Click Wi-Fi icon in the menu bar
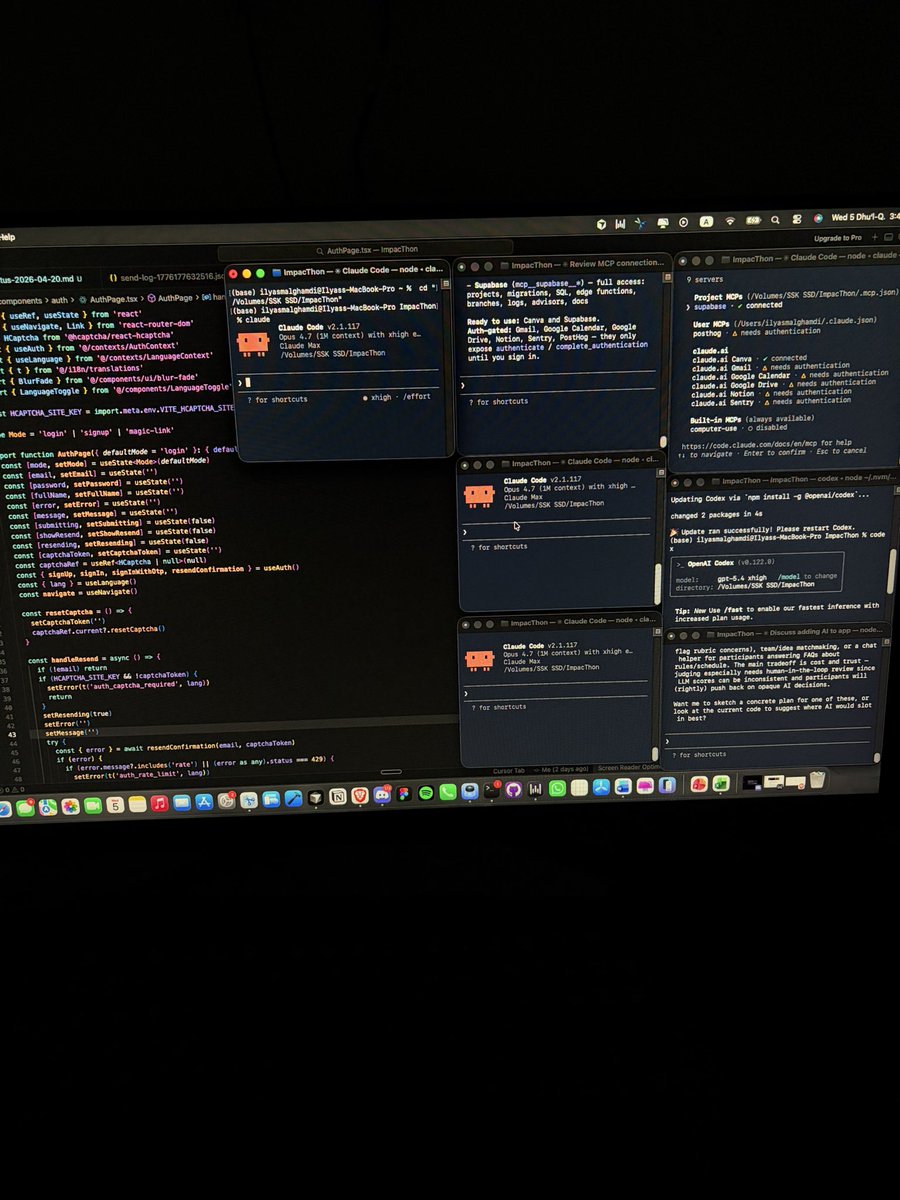900x1200 pixels. coord(730,221)
